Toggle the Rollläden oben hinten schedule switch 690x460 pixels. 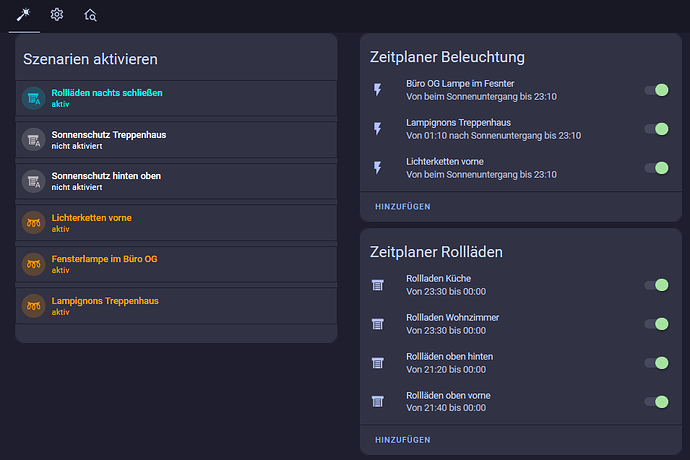coord(657,363)
